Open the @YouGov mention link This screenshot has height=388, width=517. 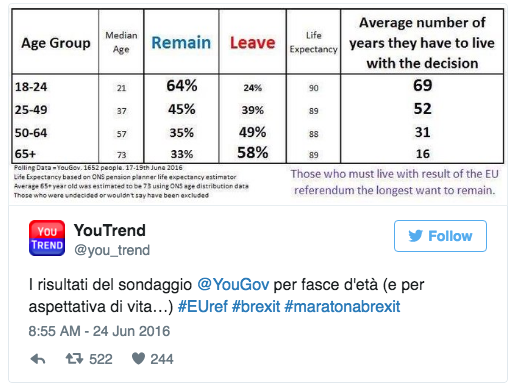(233, 285)
